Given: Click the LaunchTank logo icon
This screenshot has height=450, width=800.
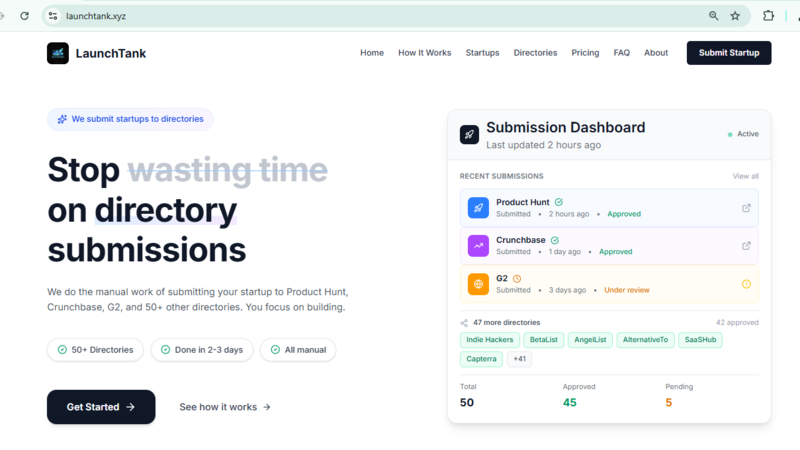Looking at the screenshot, I should point(58,53).
